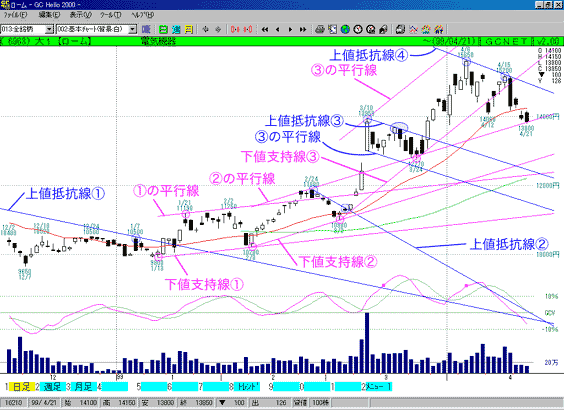
Task: Skip to last record with double-right arrow
Action: [x=303, y=29]
